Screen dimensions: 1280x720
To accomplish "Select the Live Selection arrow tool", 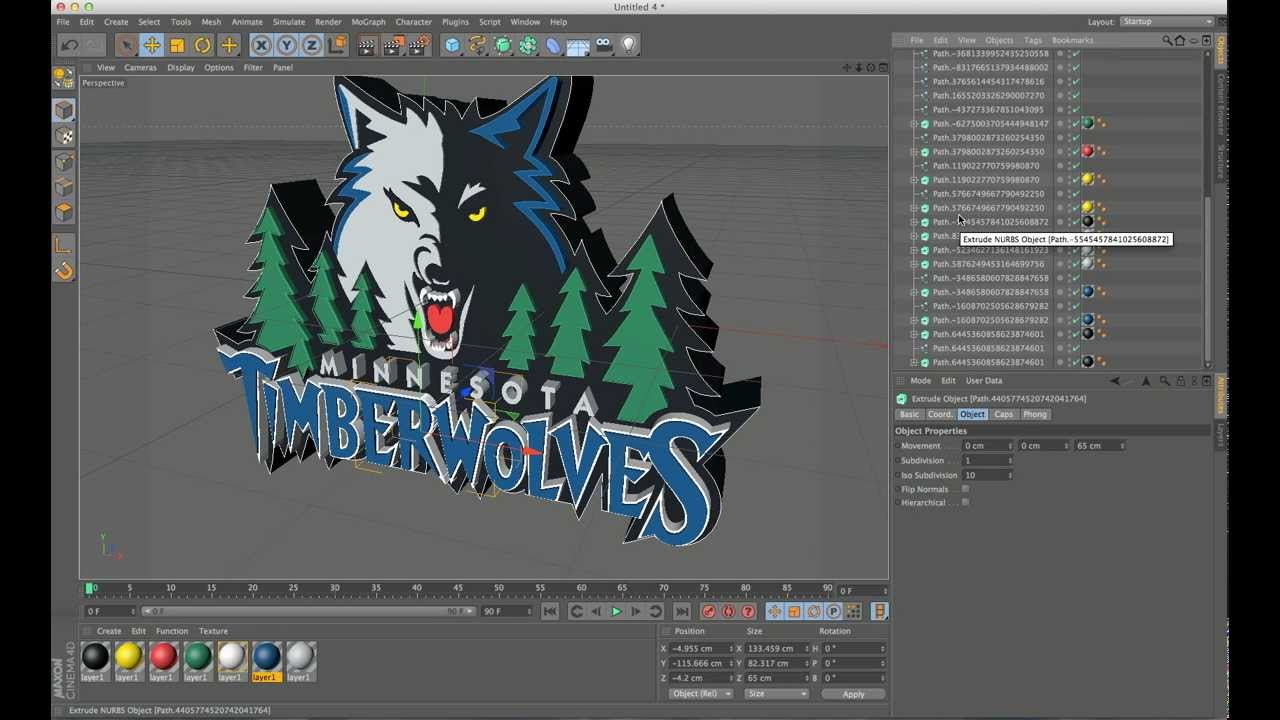I will (126, 45).
